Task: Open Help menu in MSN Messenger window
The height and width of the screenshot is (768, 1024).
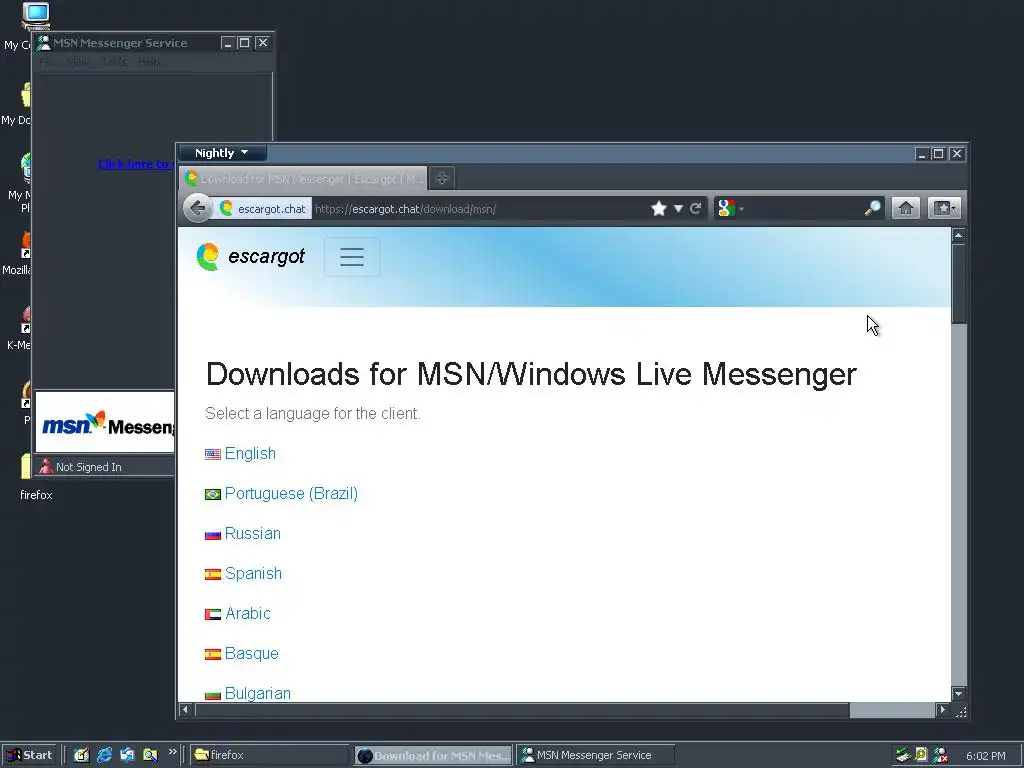Action: (149, 61)
